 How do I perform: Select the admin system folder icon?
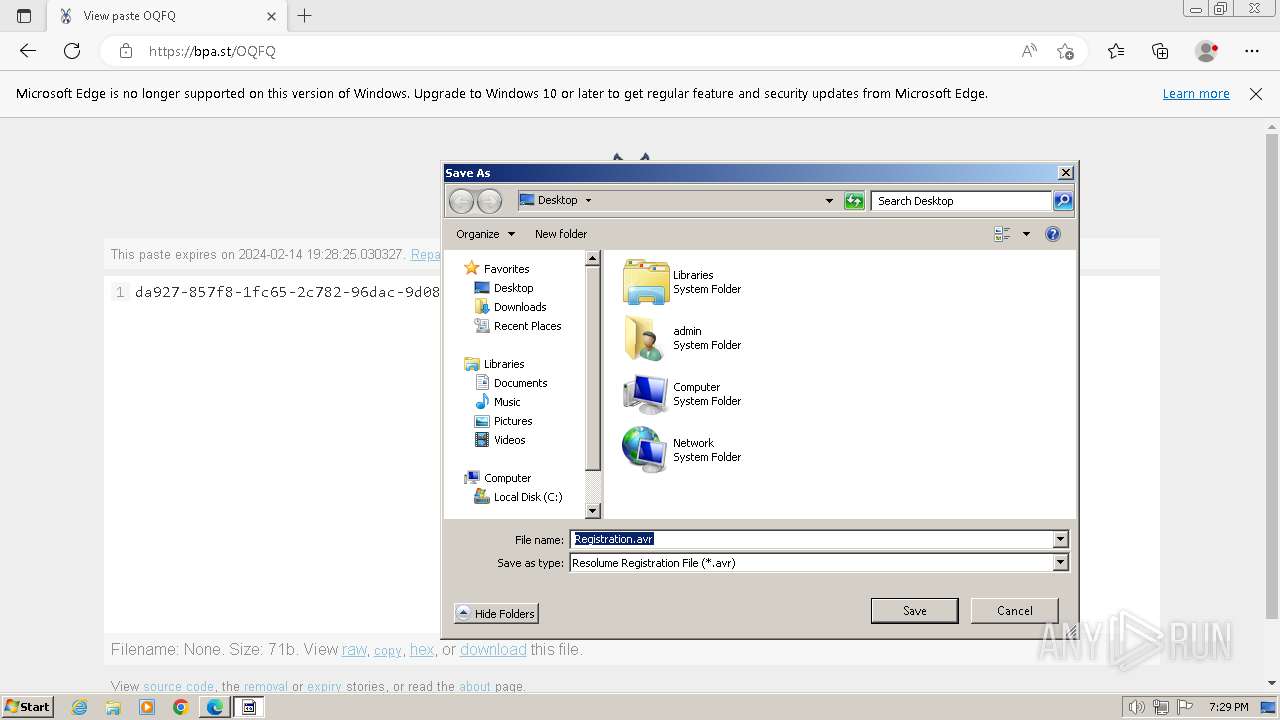click(645, 338)
